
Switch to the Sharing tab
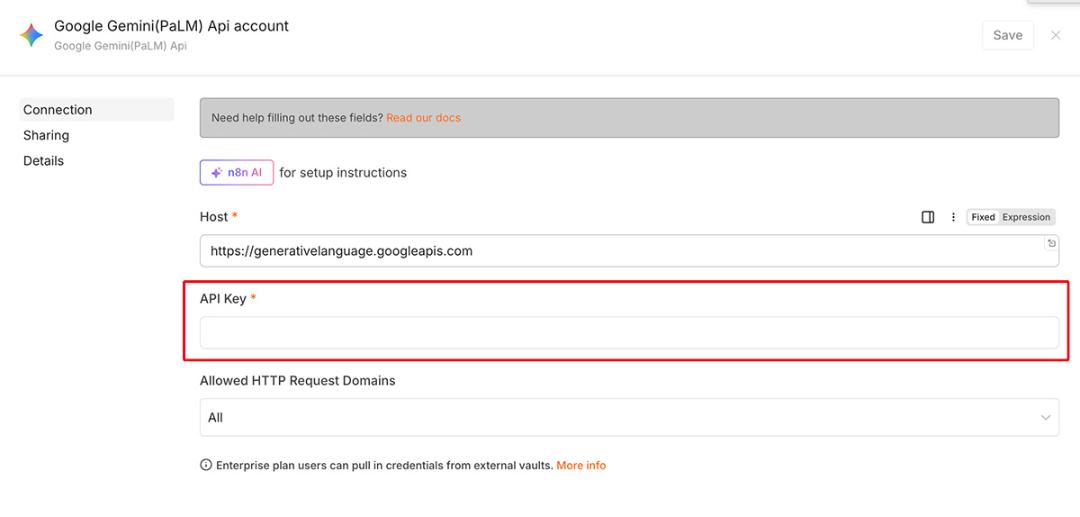[46, 135]
